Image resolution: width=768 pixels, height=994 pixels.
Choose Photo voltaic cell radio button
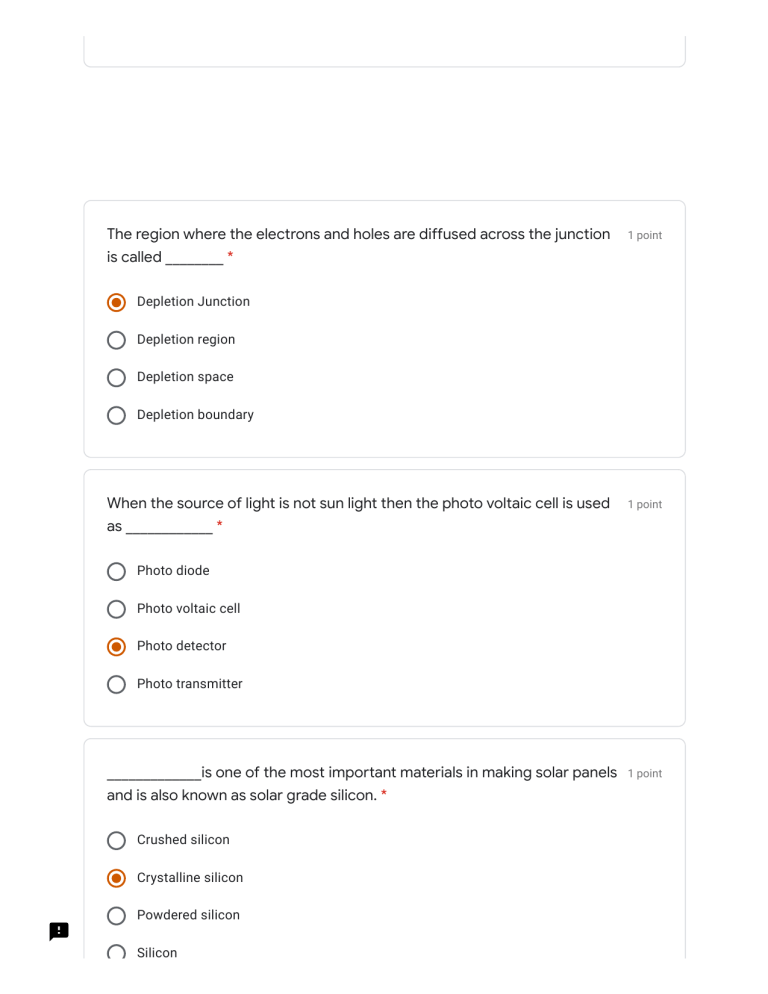[x=117, y=609]
